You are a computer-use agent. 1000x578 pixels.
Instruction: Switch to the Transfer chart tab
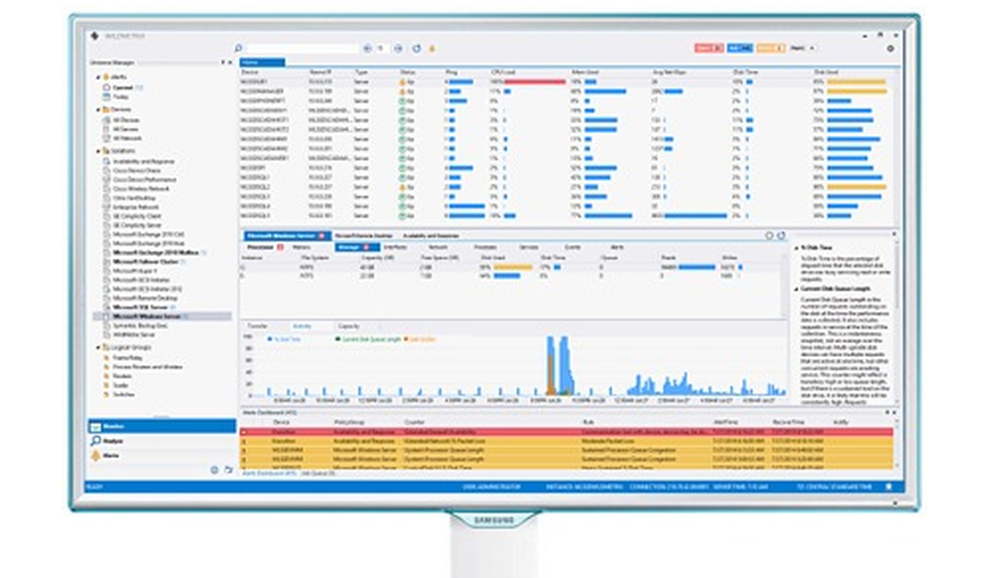point(258,326)
